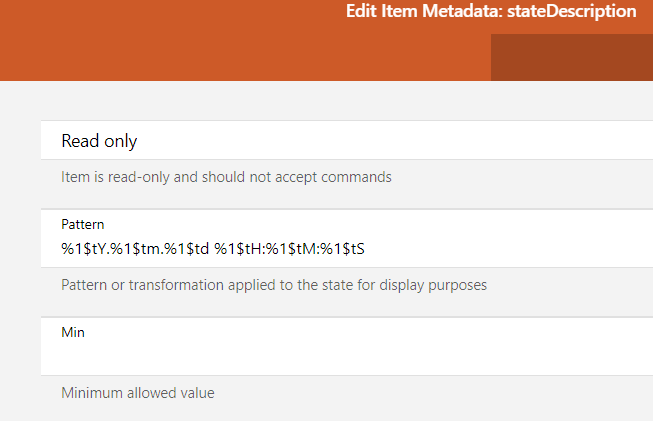Click the "Read only" label text
This screenshot has width=653, height=421.
[x=99, y=141]
